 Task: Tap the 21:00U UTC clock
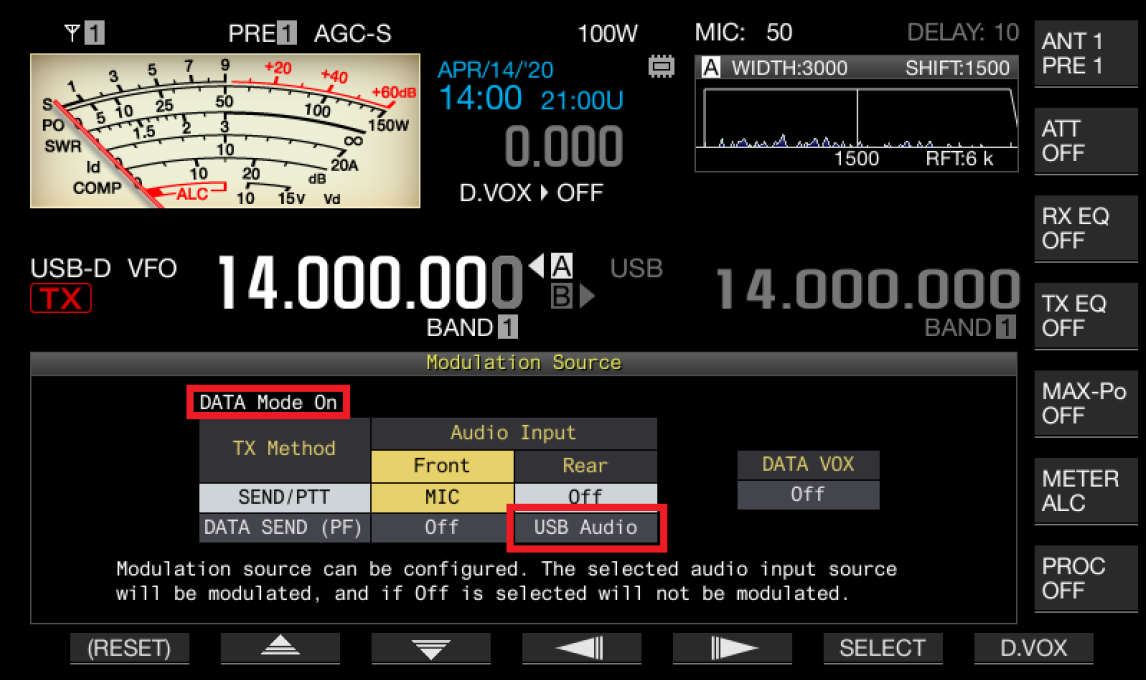582,100
